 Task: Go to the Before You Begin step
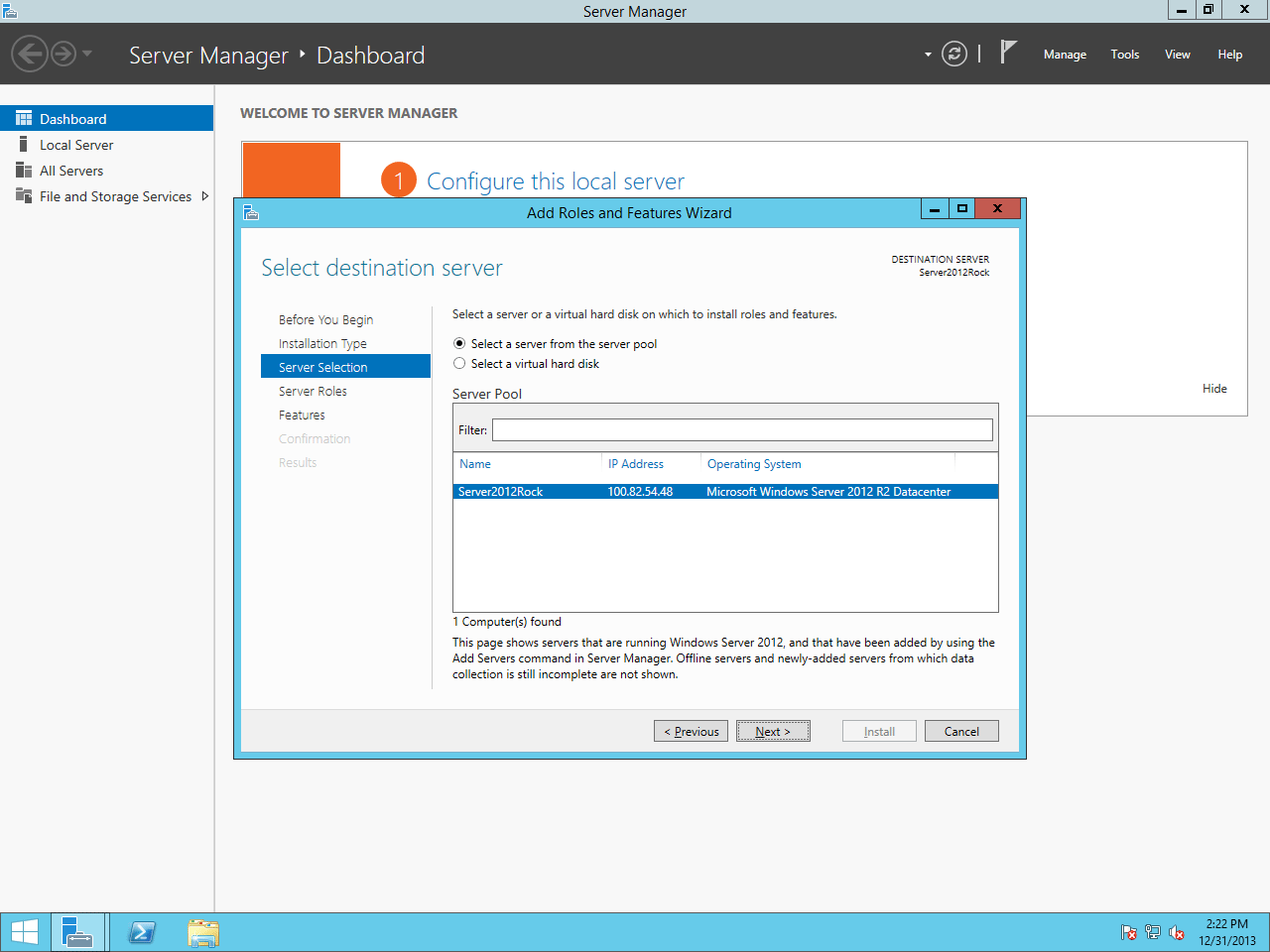pyautogui.click(x=325, y=319)
